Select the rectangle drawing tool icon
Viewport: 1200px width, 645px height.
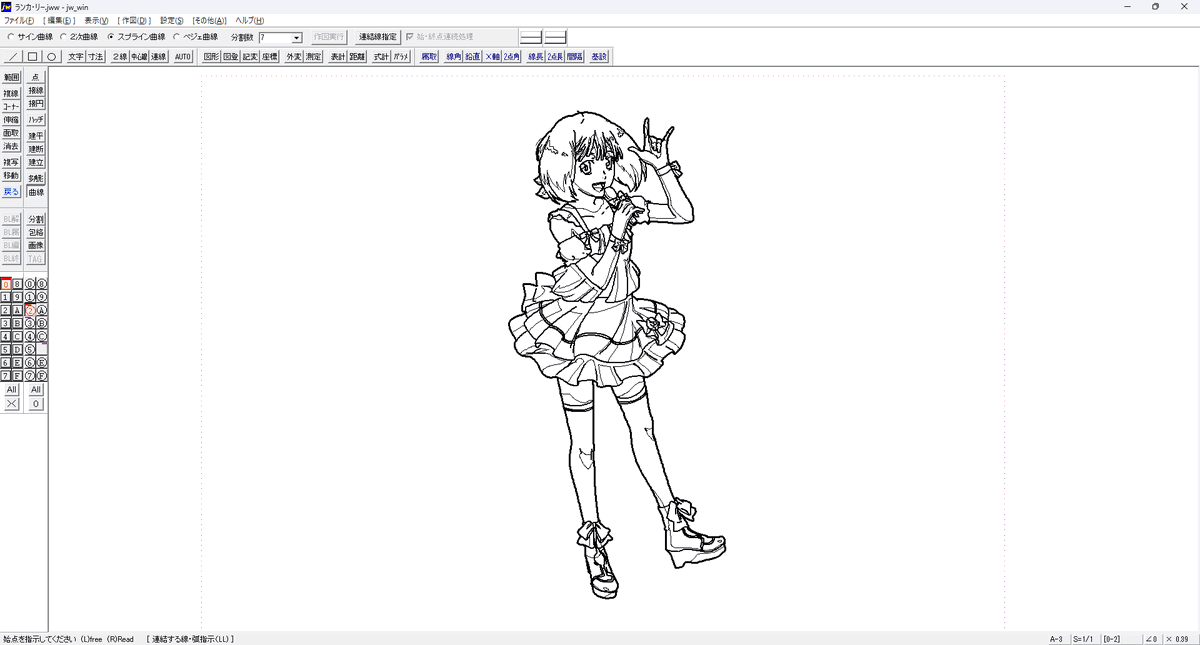tap(33, 57)
